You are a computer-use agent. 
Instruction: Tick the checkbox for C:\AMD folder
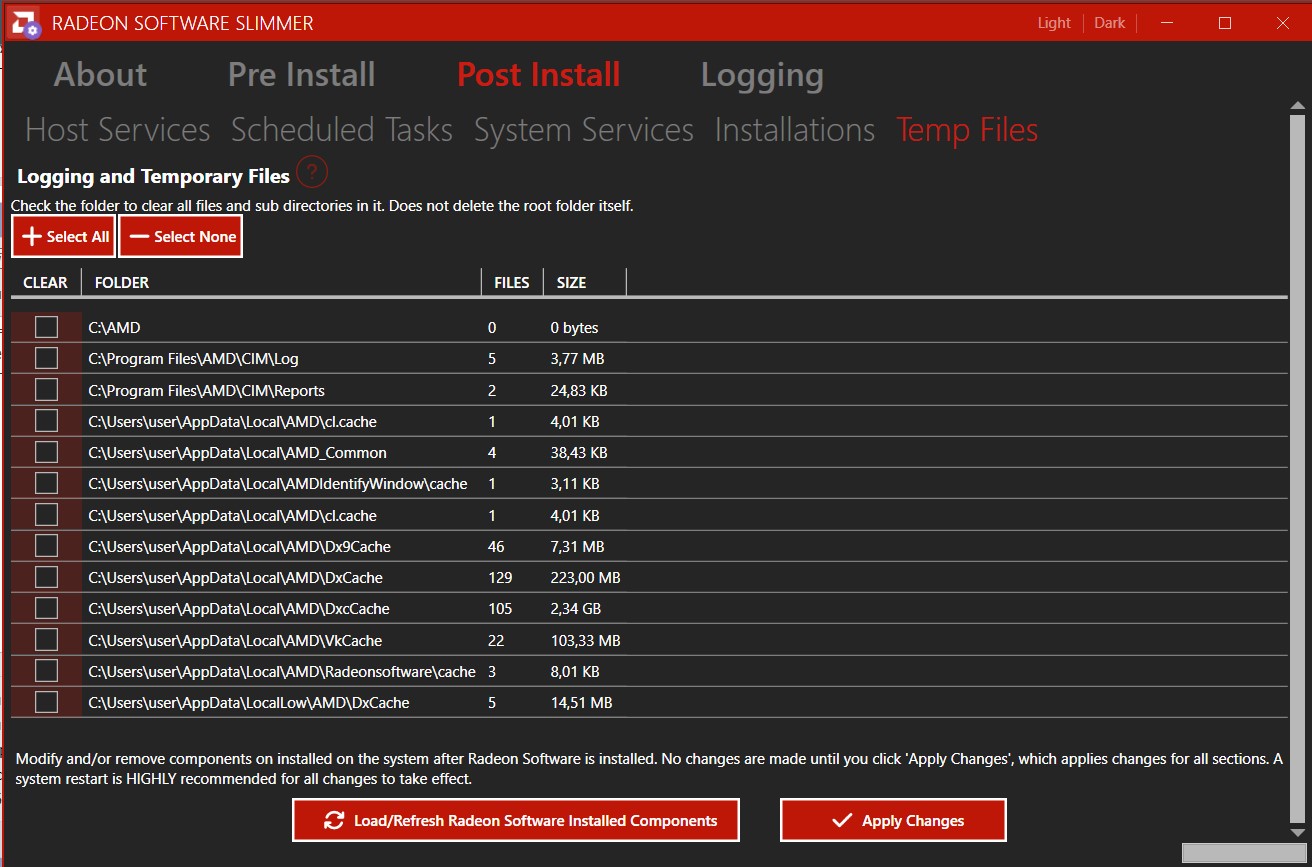click(x=46, y=327)
